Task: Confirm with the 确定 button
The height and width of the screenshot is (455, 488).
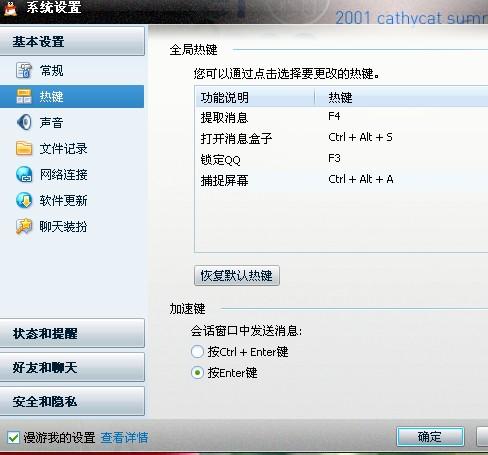Action: pos(430,437)
